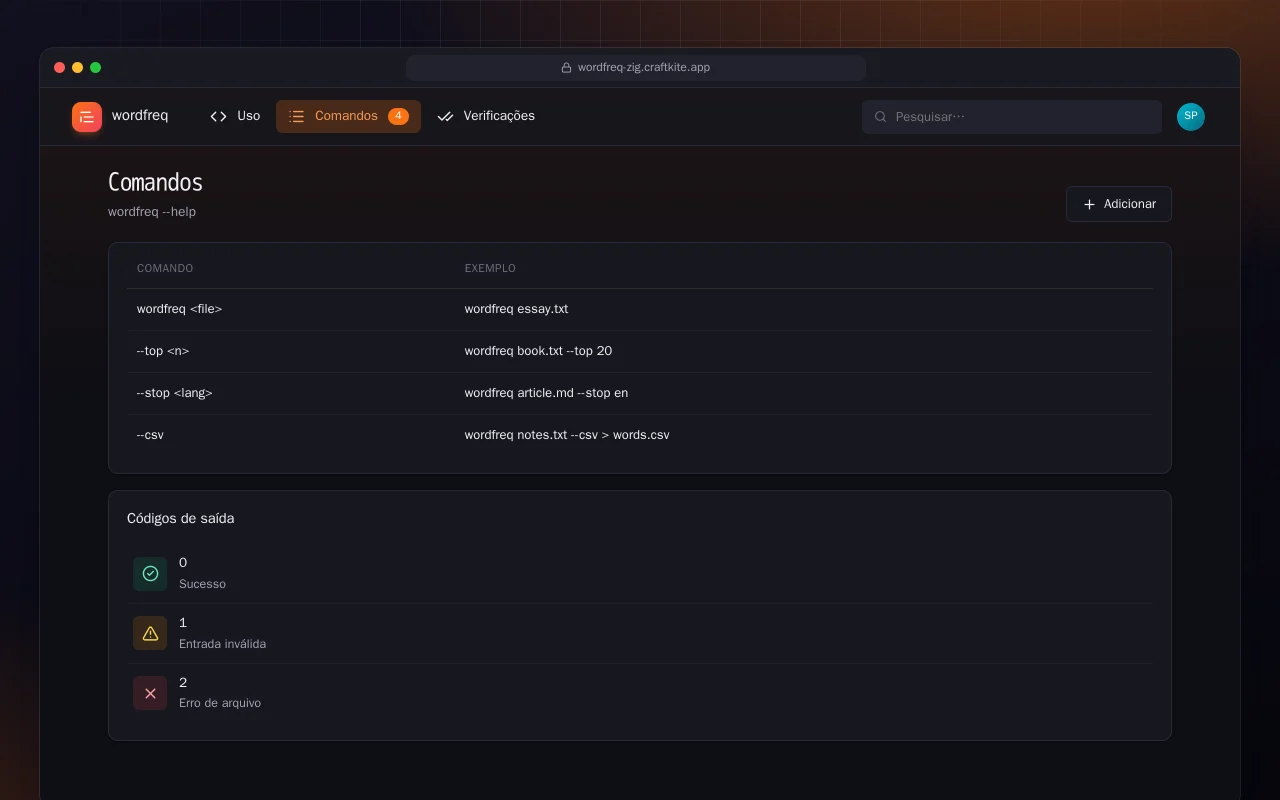Open the Uso tab
Viewport: 1280px width, 800px height.
tap(235, 116)
